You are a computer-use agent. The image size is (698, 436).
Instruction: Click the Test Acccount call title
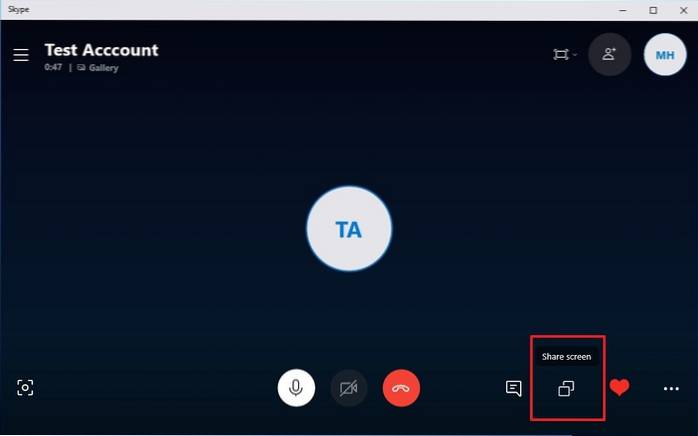coord(101,50)
